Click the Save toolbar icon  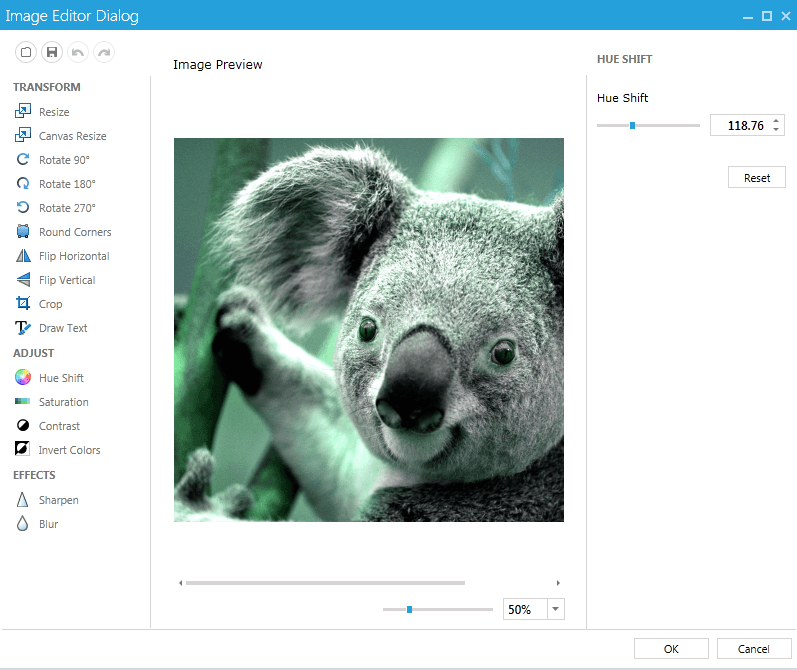pos(52,52)
